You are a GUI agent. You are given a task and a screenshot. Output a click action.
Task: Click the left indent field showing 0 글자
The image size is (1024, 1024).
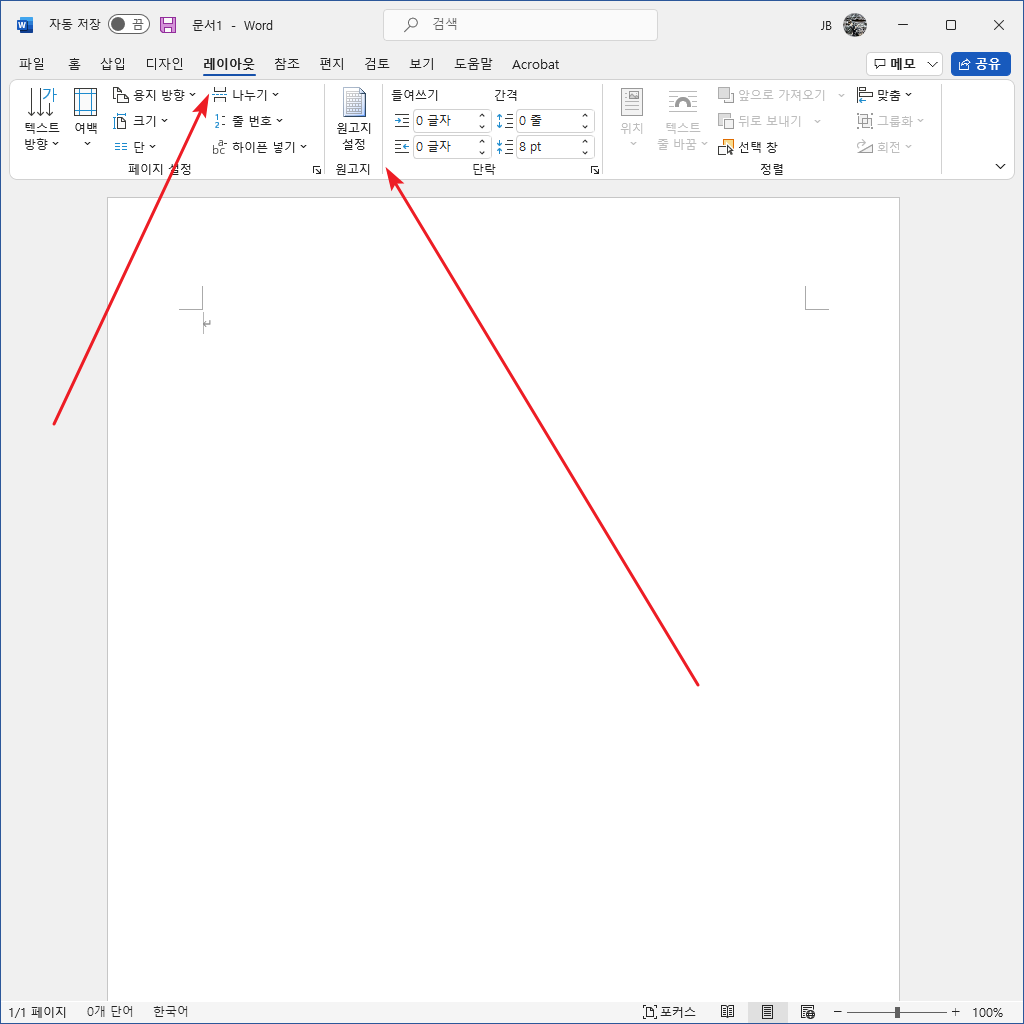coord(447,121)
